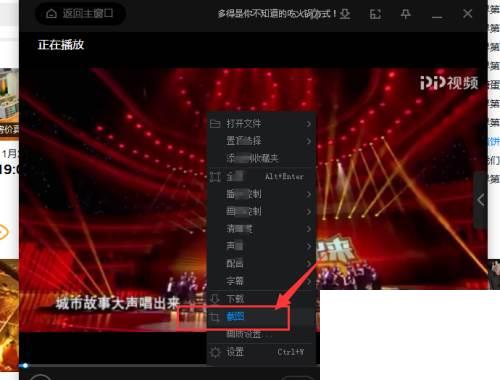Switch to mini window mode icon

click(x=375, y=14)
